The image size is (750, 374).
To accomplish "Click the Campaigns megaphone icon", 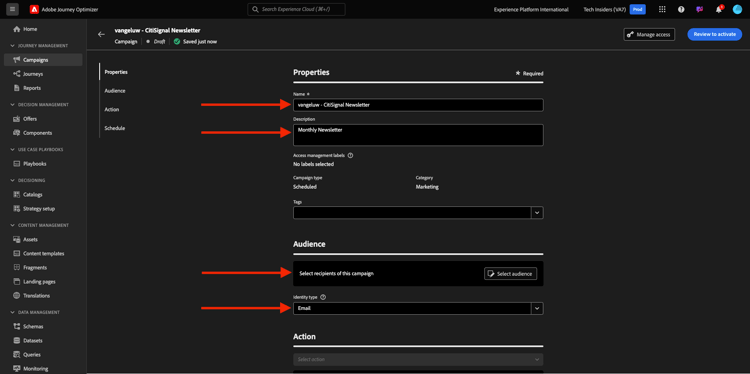I will click(x=17, y=60).
